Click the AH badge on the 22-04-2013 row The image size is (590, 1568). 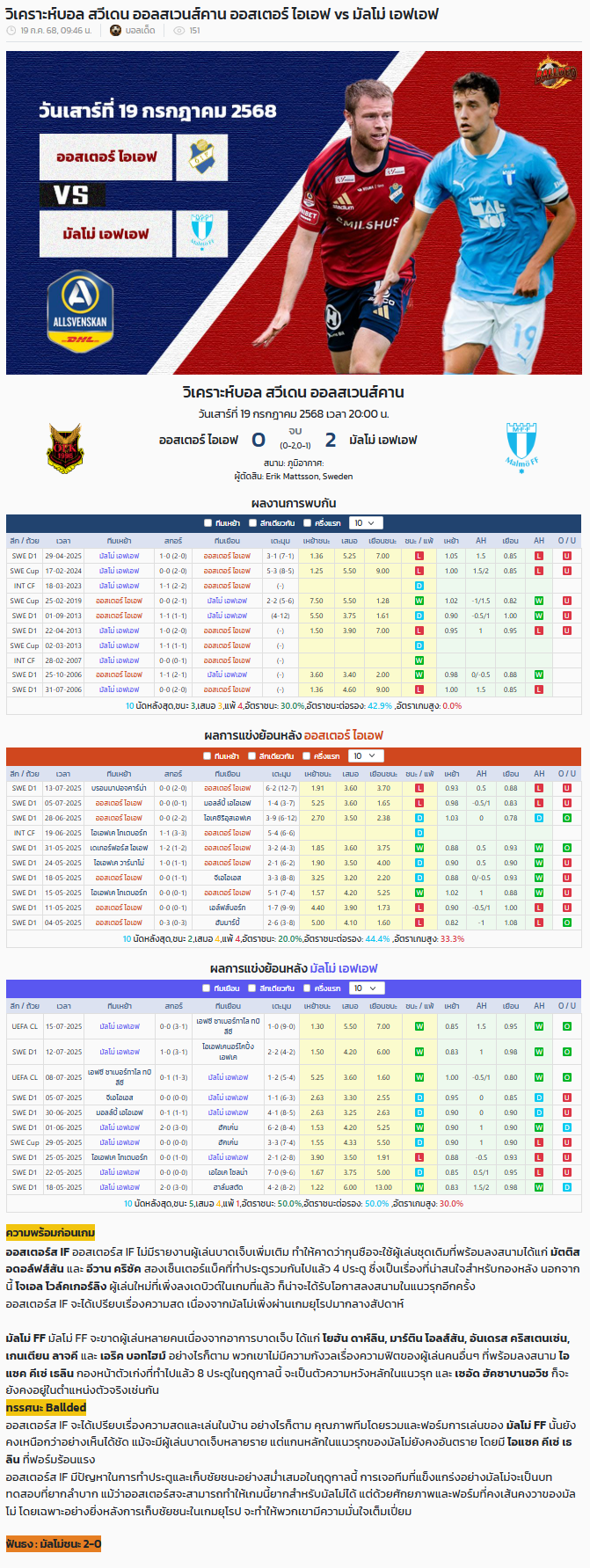(539, 631)
